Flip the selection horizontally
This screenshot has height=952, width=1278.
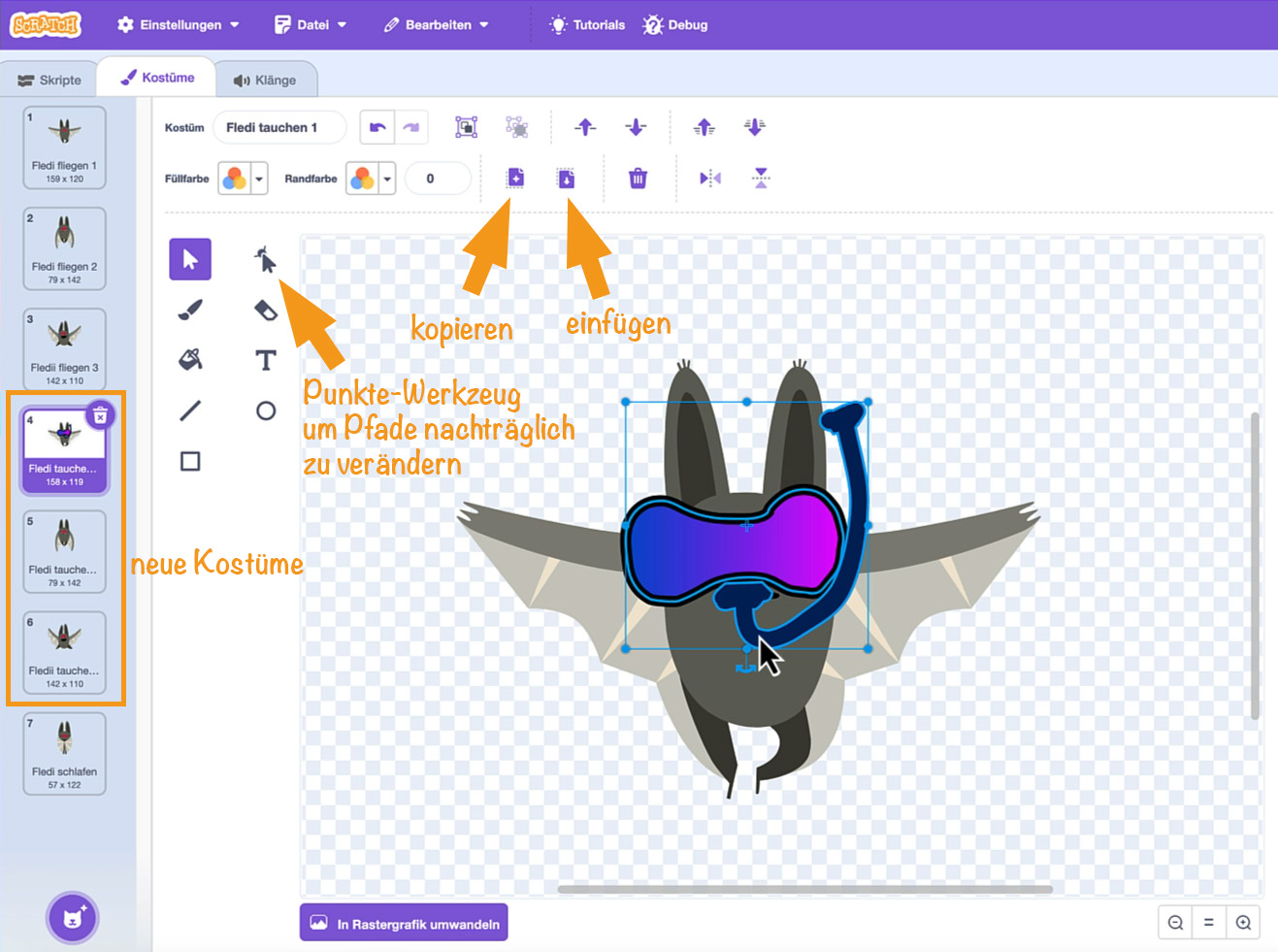(710, 179)
